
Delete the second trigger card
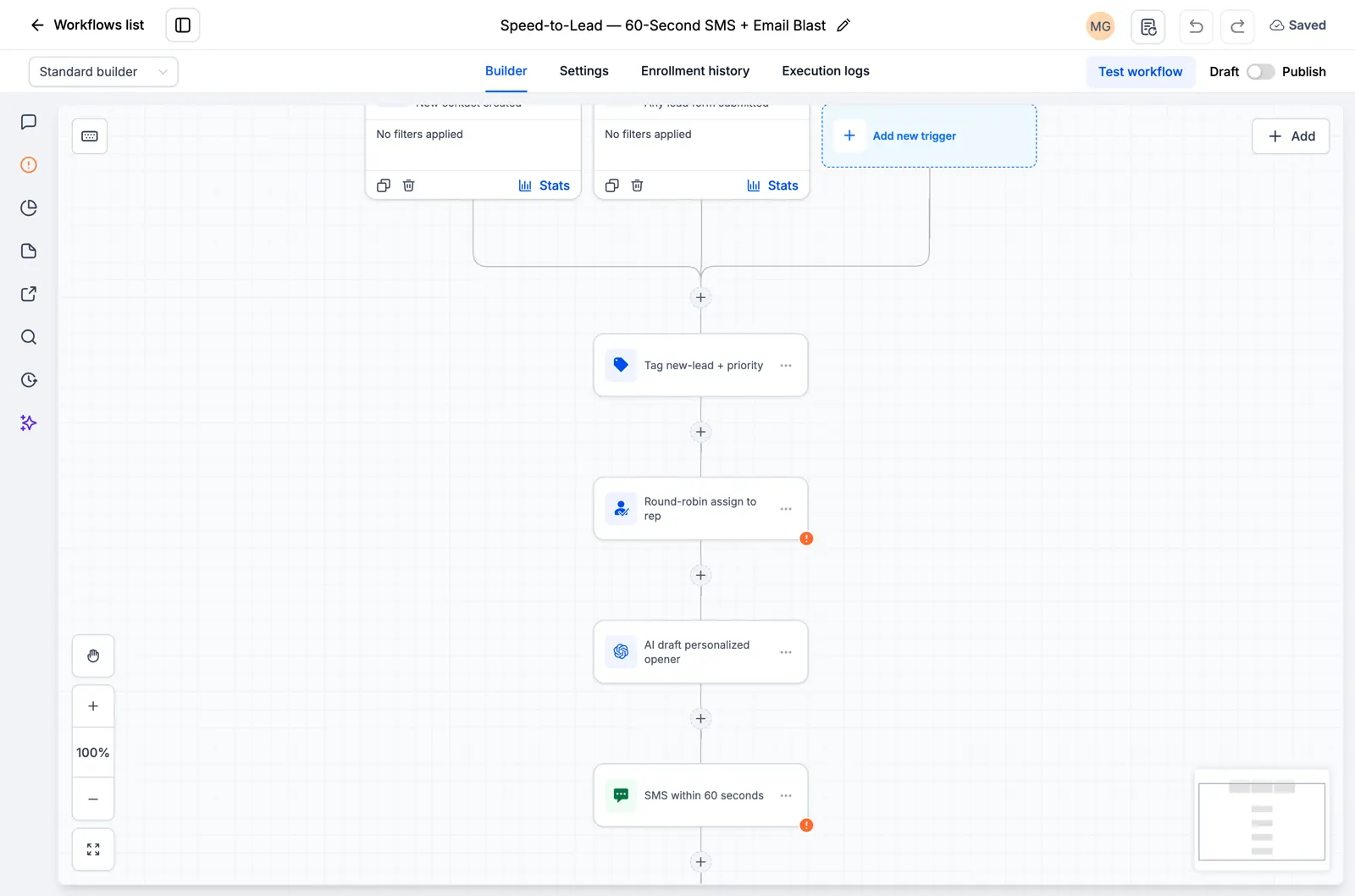point(638,185)
